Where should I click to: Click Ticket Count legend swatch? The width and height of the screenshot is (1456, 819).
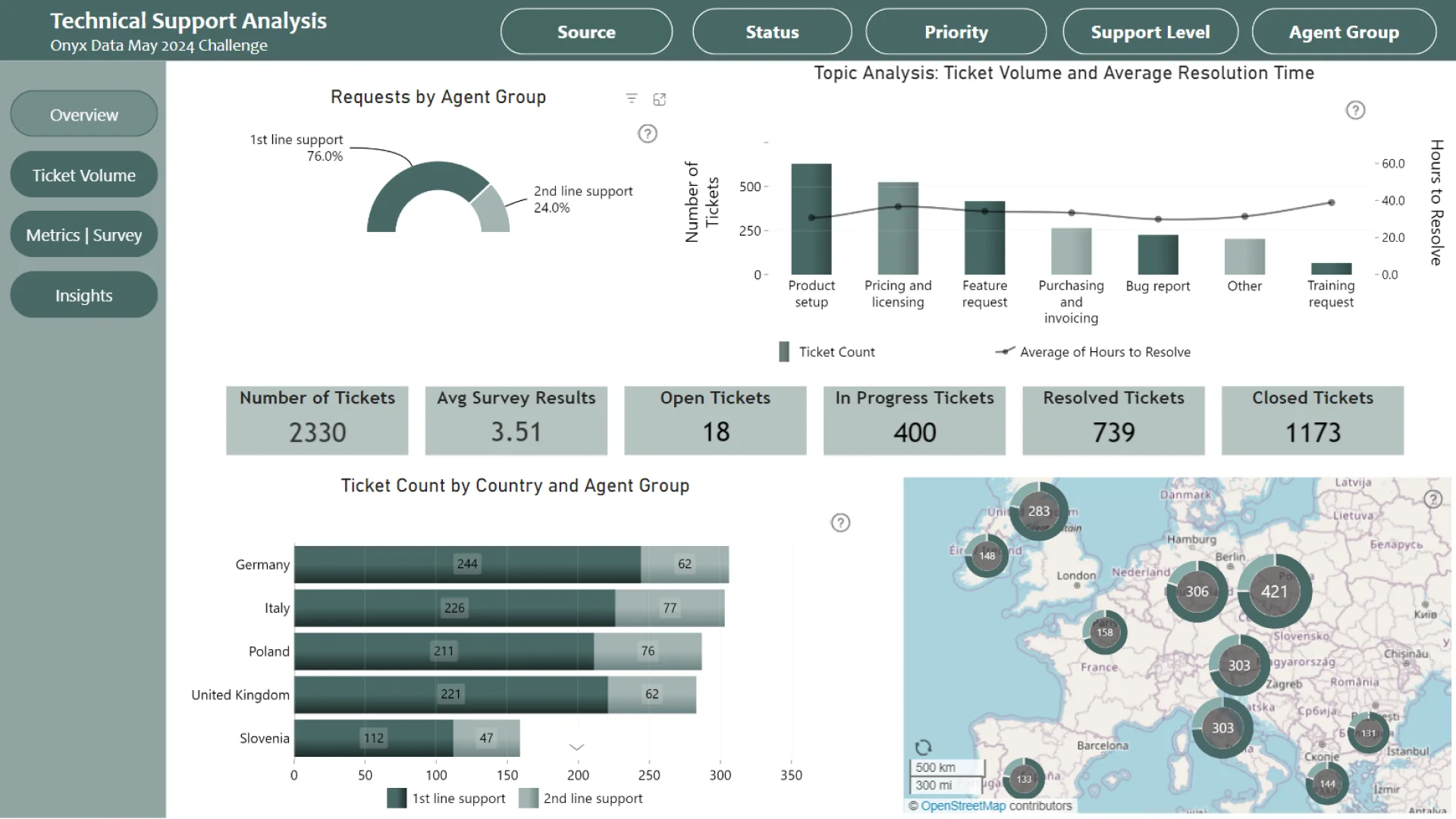(784, 352)
